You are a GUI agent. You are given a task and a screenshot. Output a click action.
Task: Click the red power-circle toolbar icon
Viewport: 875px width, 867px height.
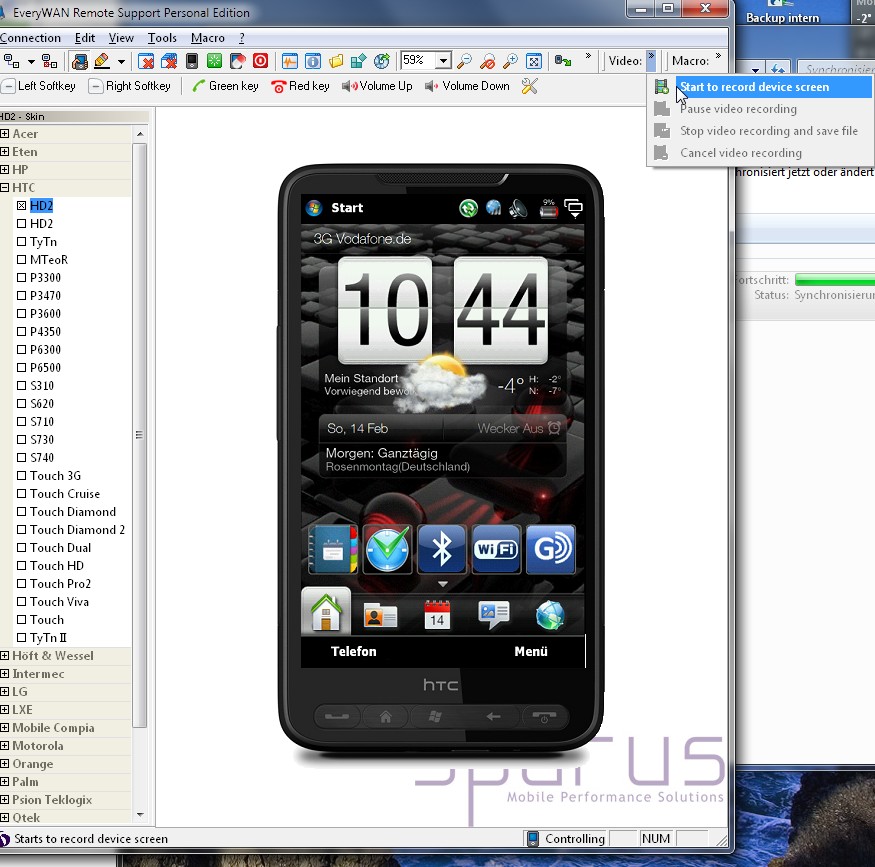point(261,61)
